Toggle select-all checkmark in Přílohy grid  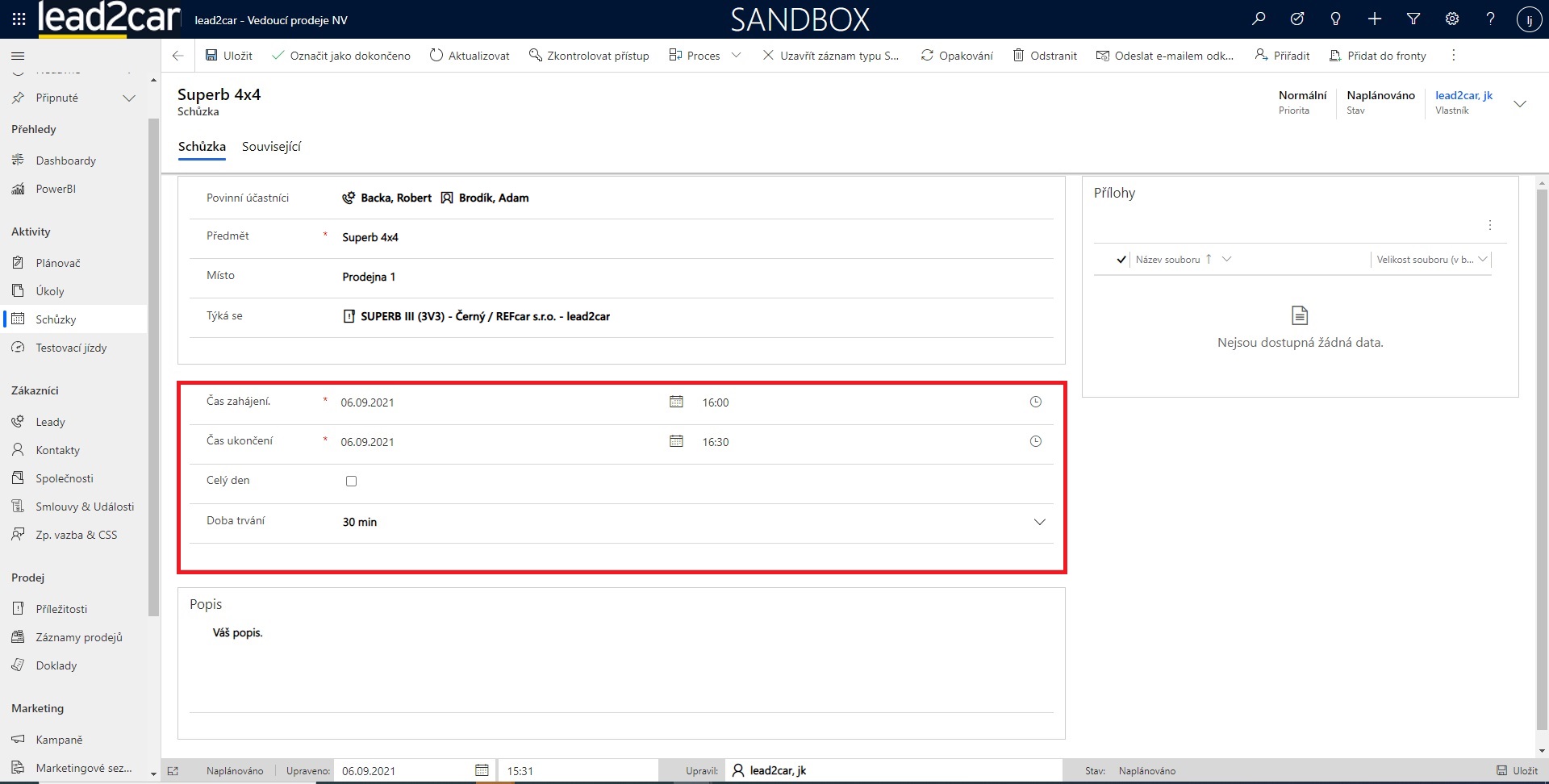[x=1121, y=260]
